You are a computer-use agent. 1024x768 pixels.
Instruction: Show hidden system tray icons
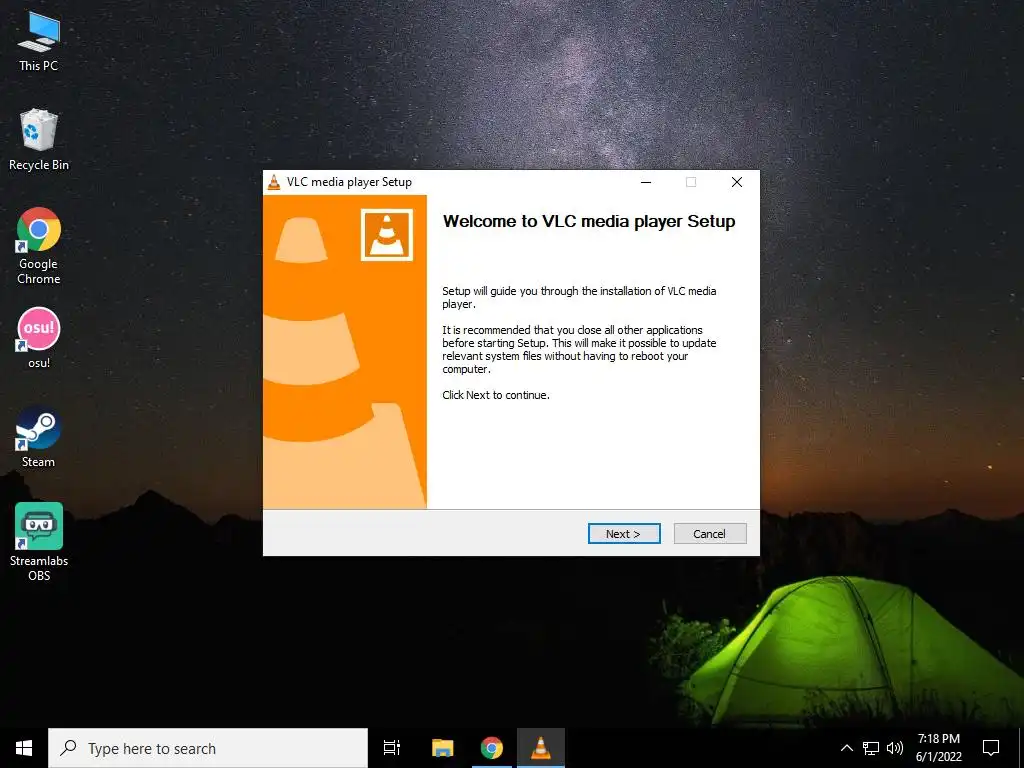tap(846, 748)
